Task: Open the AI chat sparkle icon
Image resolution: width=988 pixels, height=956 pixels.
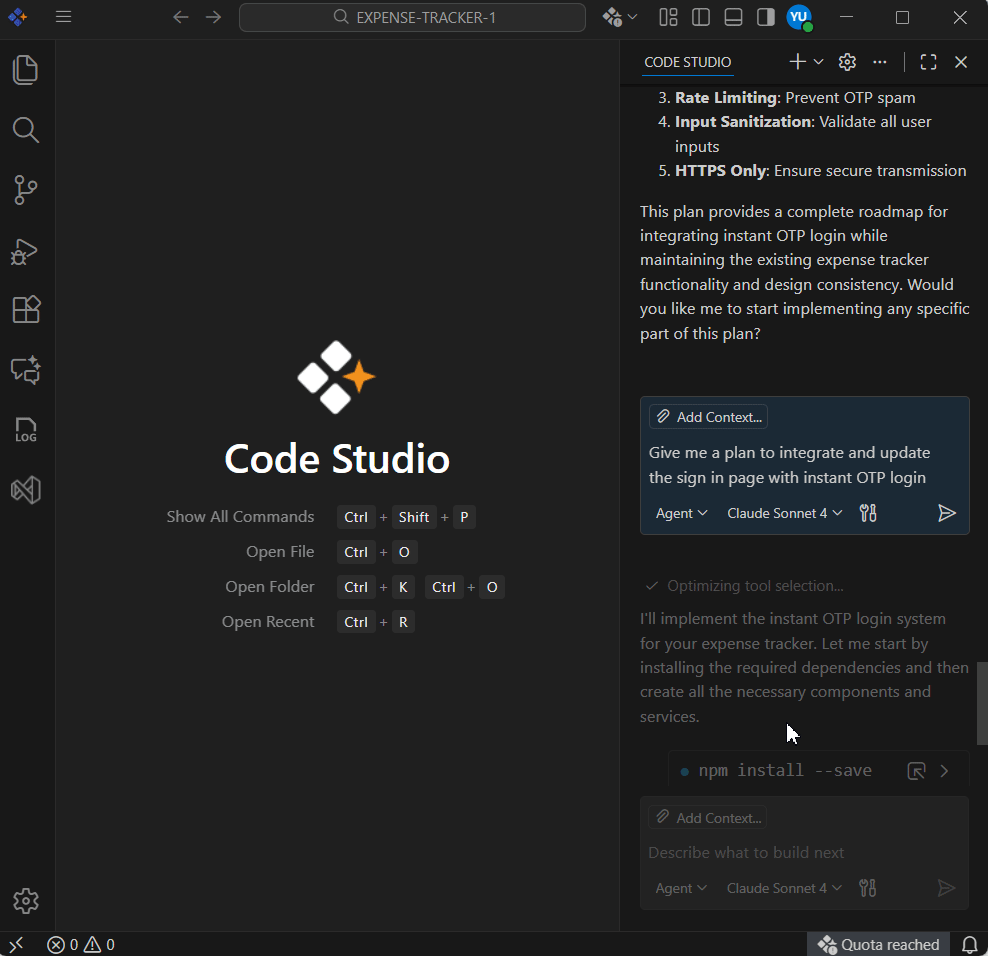Action: tap(26, 370)
